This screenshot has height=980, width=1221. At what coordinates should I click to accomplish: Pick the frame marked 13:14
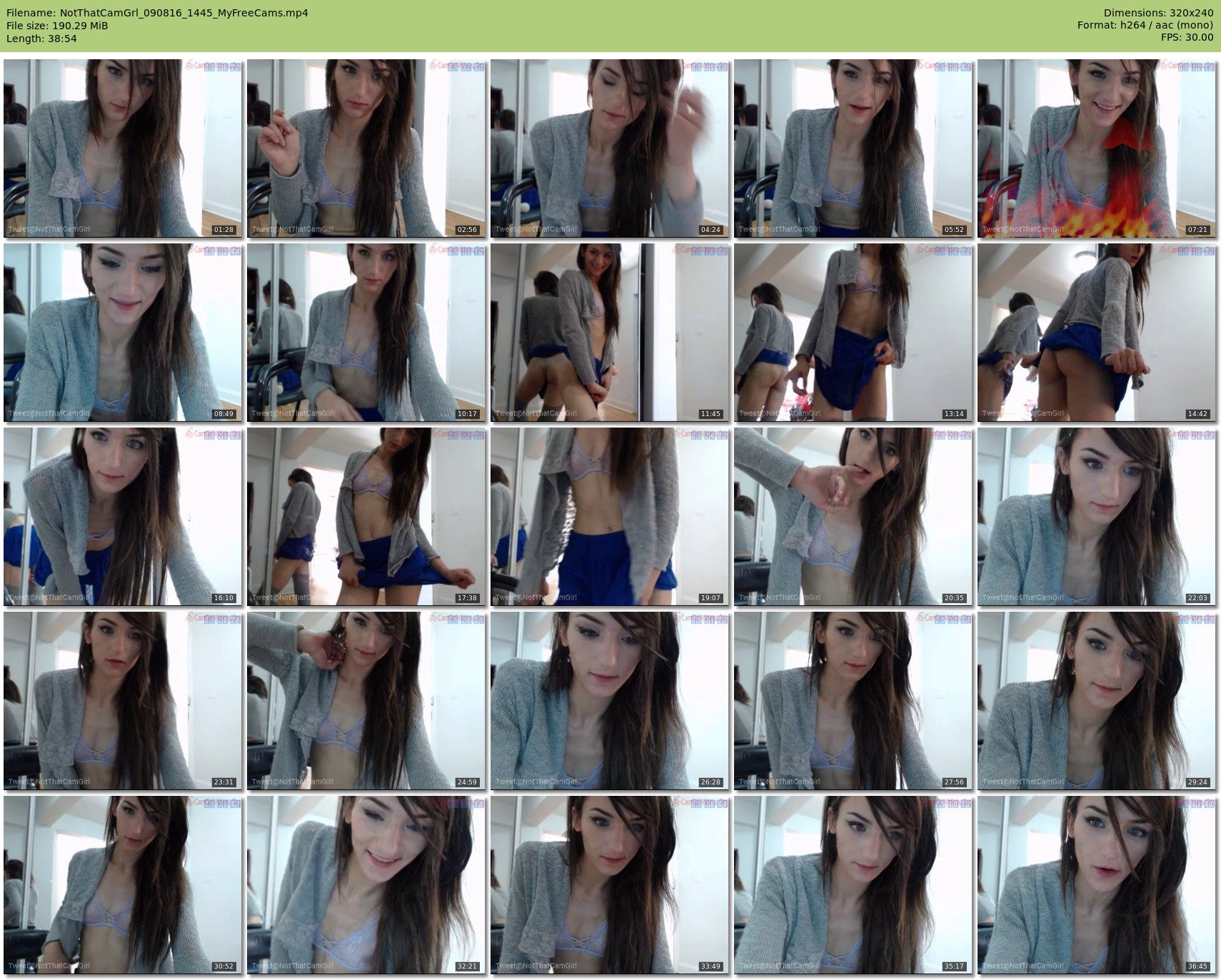click(x=853, y=333)
